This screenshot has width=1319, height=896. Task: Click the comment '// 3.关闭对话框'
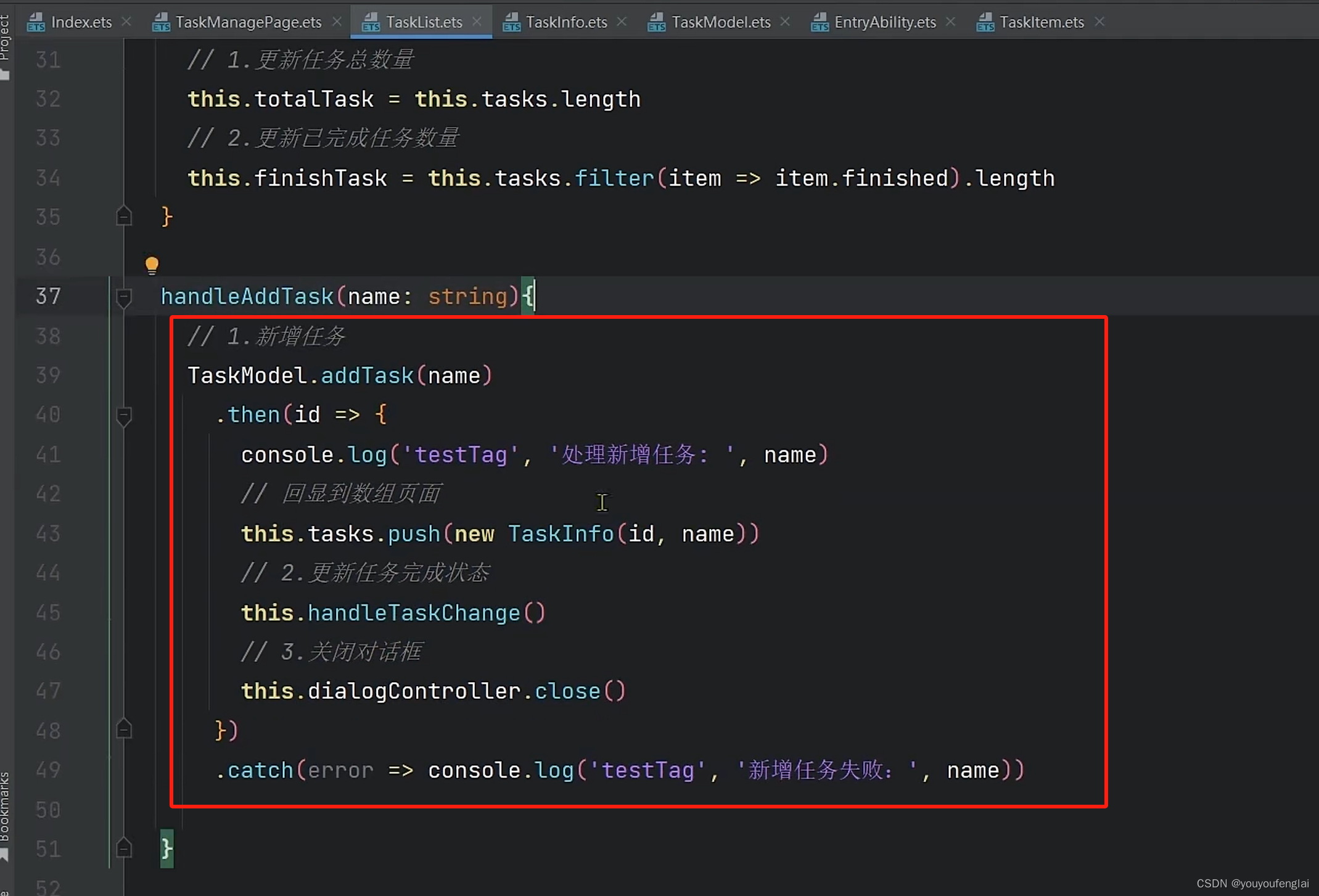pos(331,652)
